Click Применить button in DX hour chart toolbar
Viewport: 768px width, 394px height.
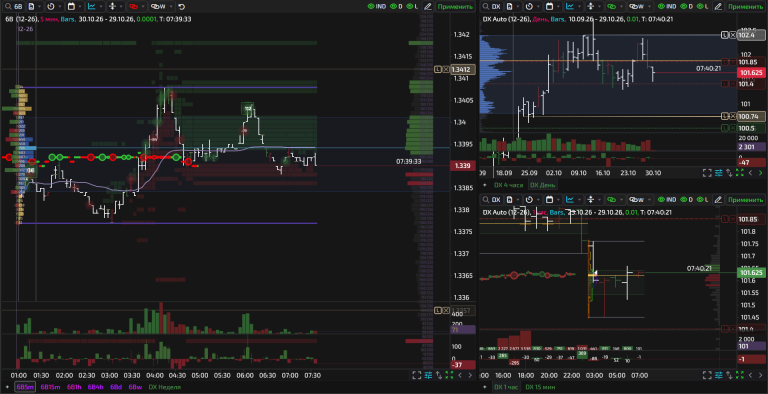746,199
